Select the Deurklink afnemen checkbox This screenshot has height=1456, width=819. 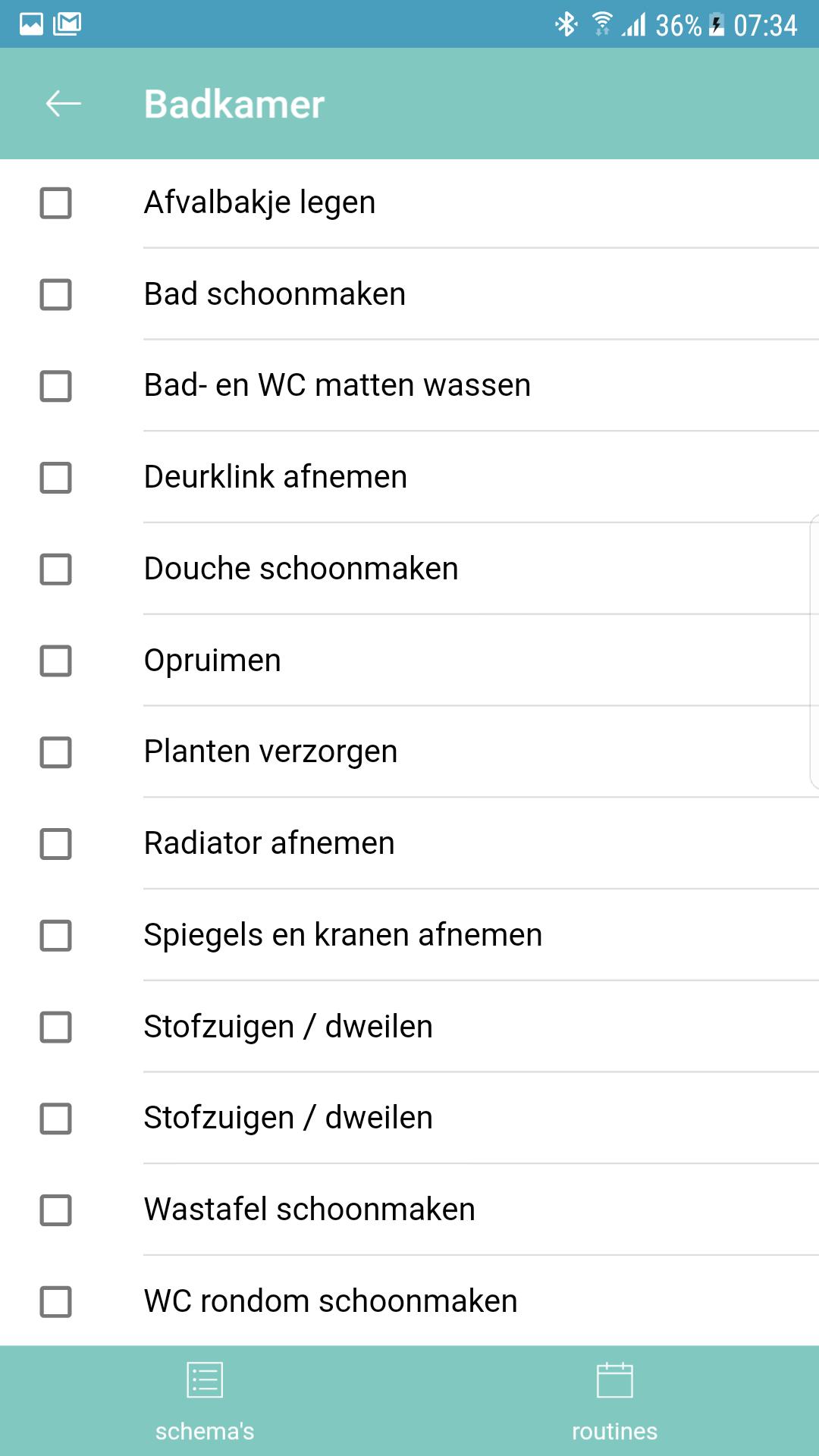click(x=55, y=478)
